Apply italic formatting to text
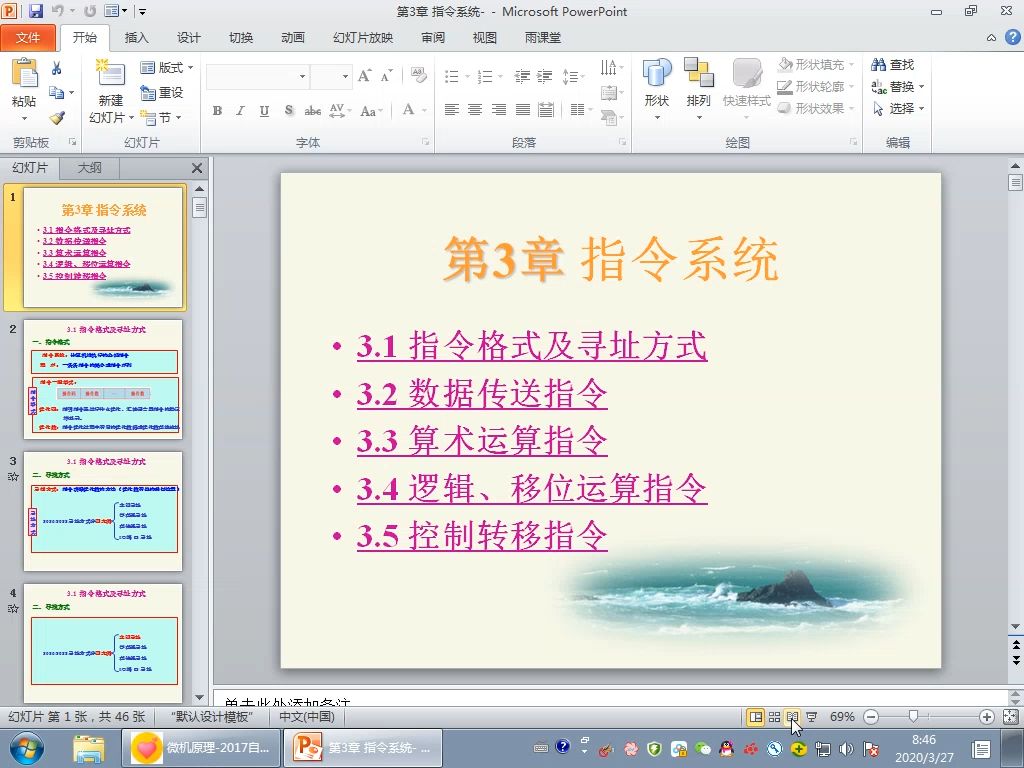 240,111
